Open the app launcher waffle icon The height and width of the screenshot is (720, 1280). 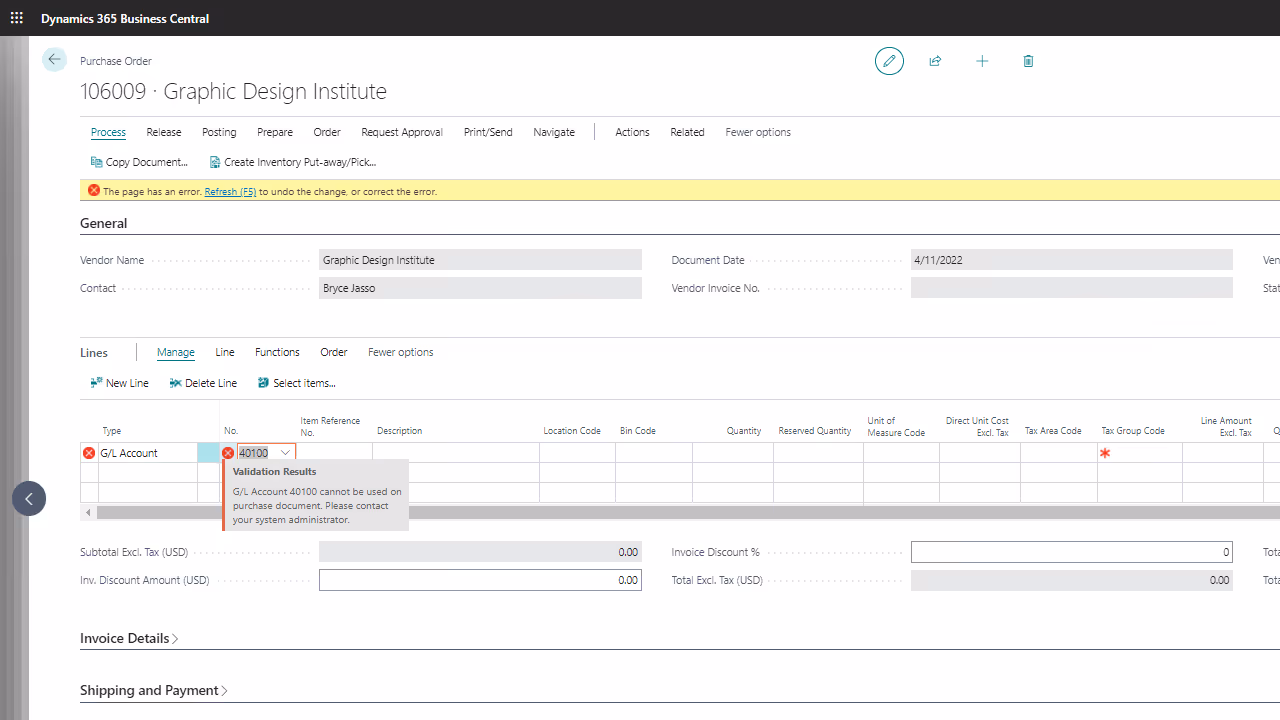tap(17, 18)
